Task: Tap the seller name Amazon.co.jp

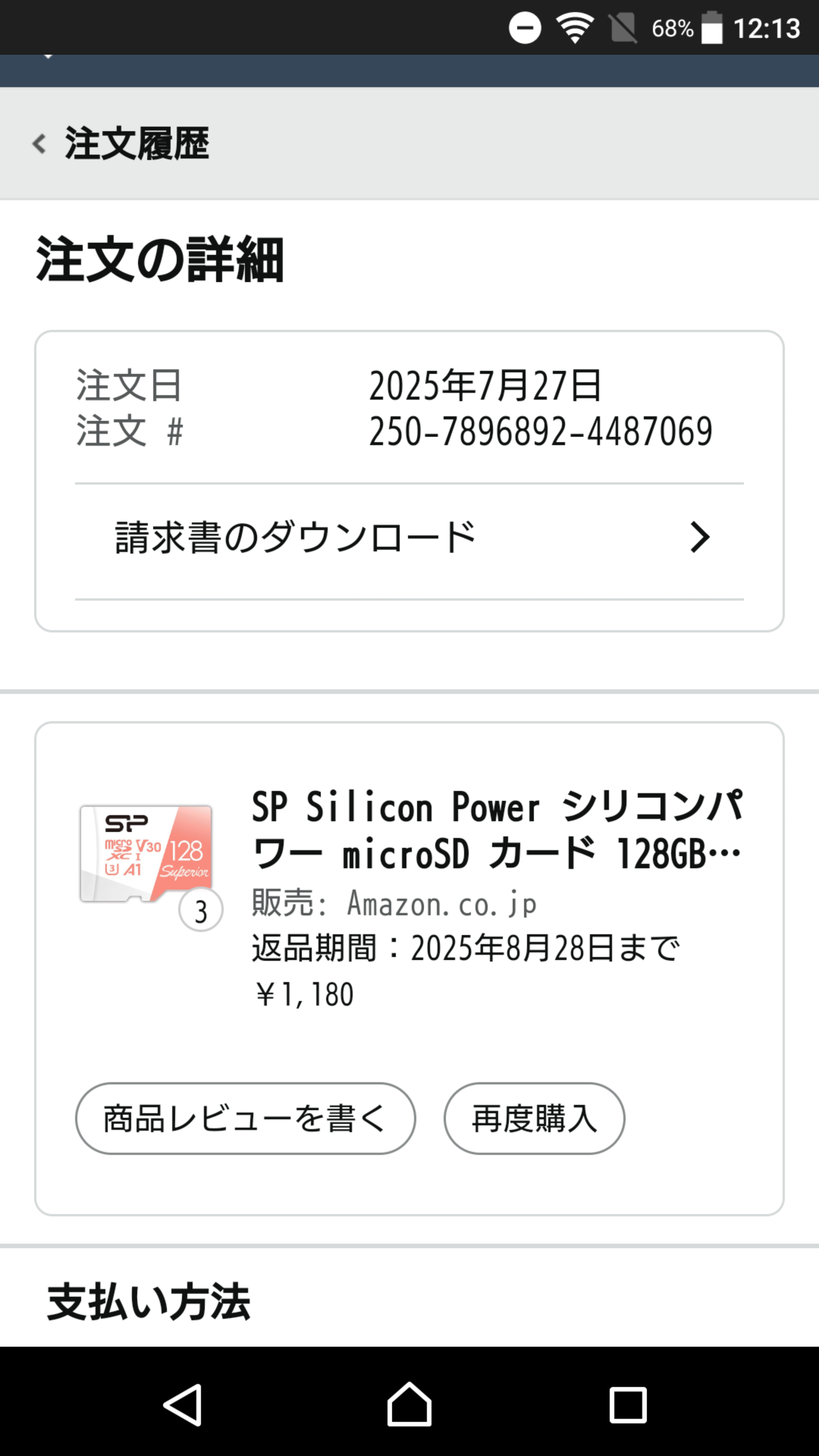Action: pyautogui.click(x=441, y=903)
